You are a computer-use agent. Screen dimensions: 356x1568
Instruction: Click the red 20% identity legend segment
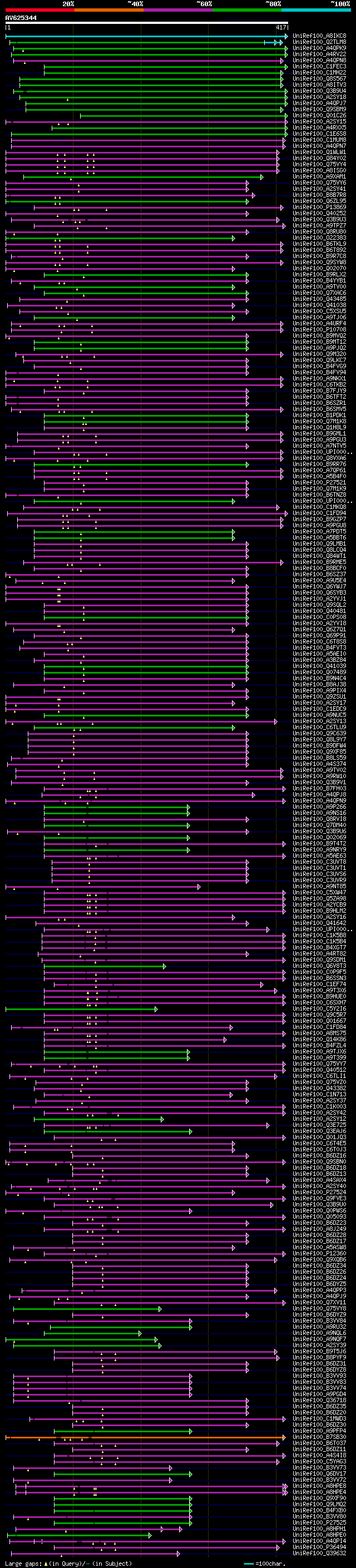point(39,10)
